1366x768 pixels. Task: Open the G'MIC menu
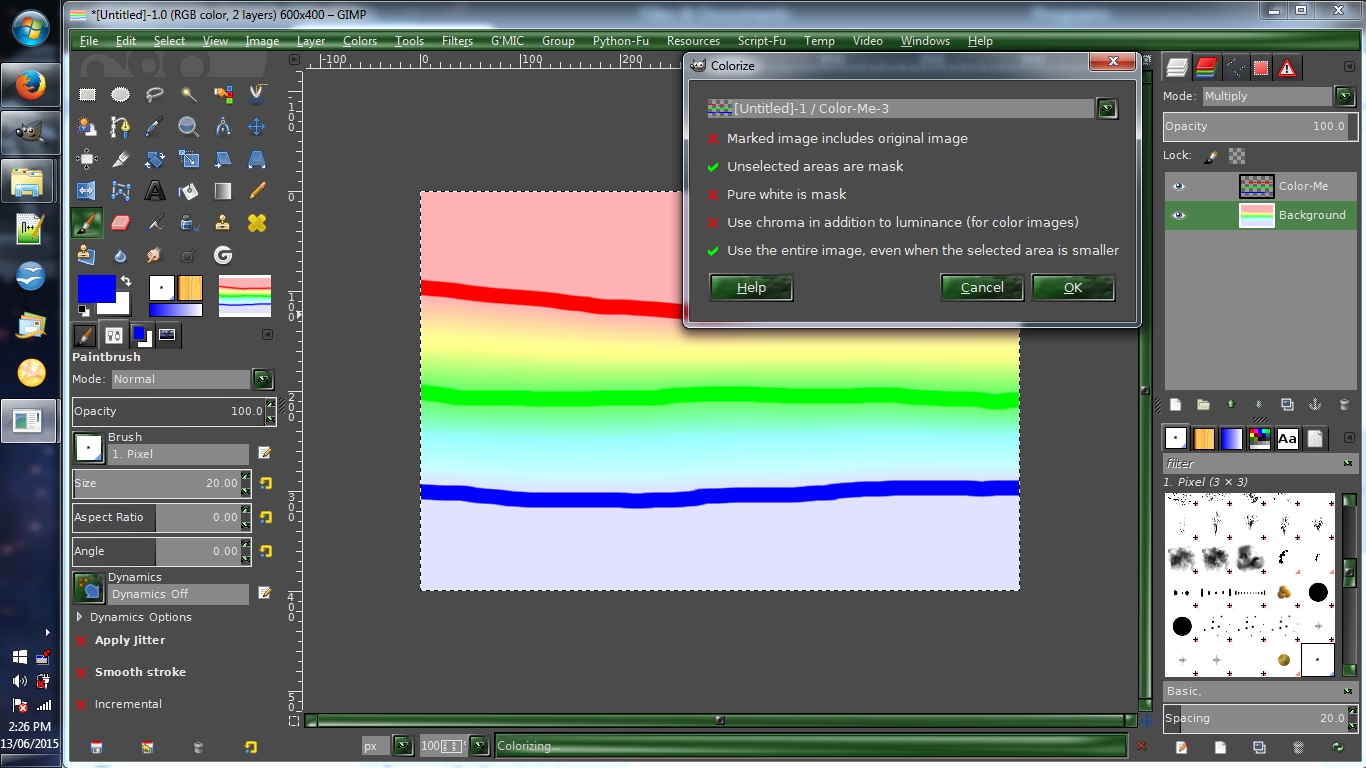(507, 41)
